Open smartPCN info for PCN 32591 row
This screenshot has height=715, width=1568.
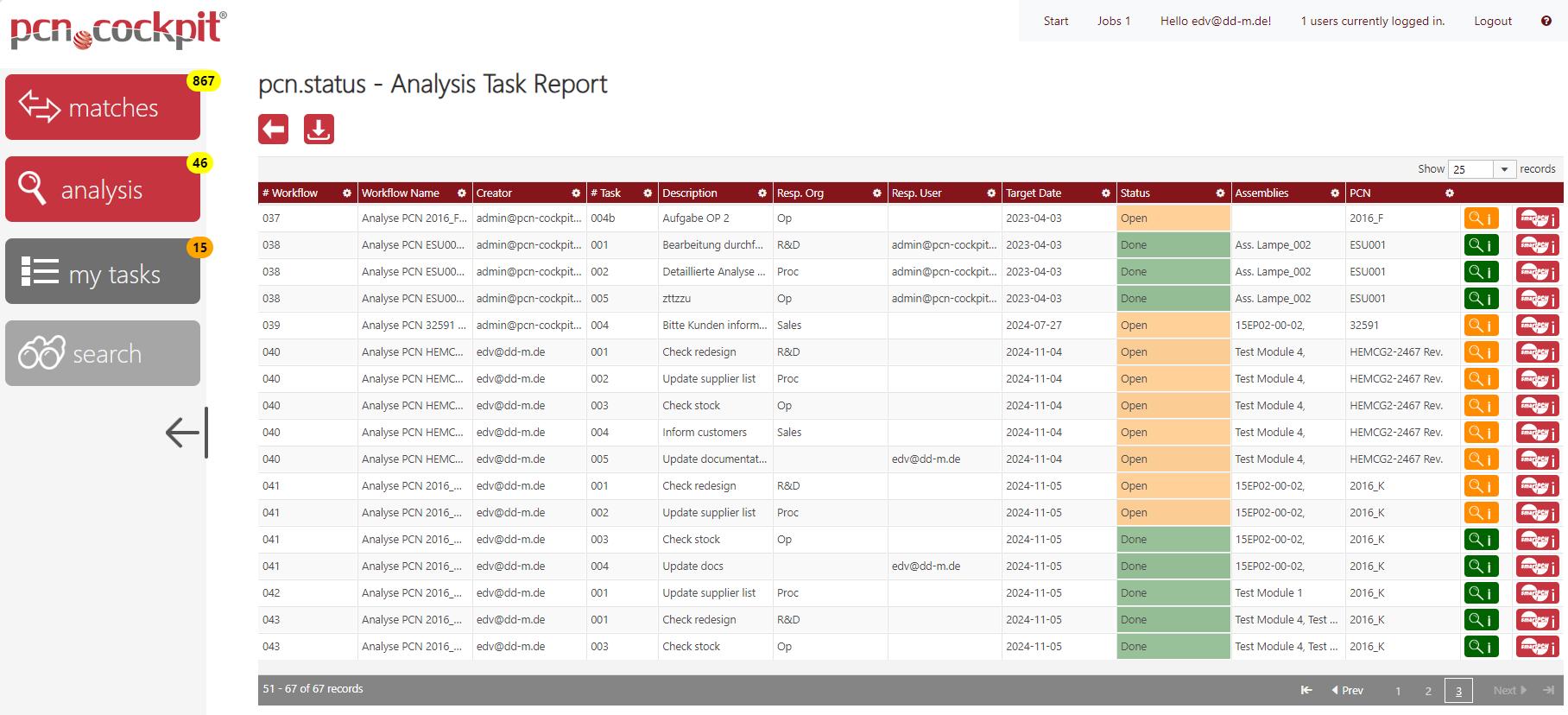tap(1537, 326)
